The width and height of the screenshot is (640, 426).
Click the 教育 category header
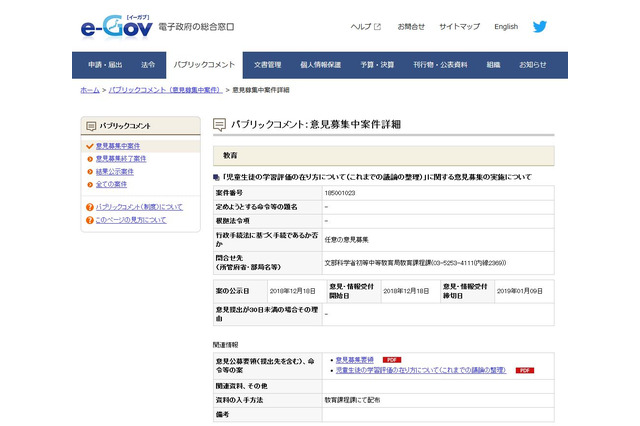(x=384, y=156)
